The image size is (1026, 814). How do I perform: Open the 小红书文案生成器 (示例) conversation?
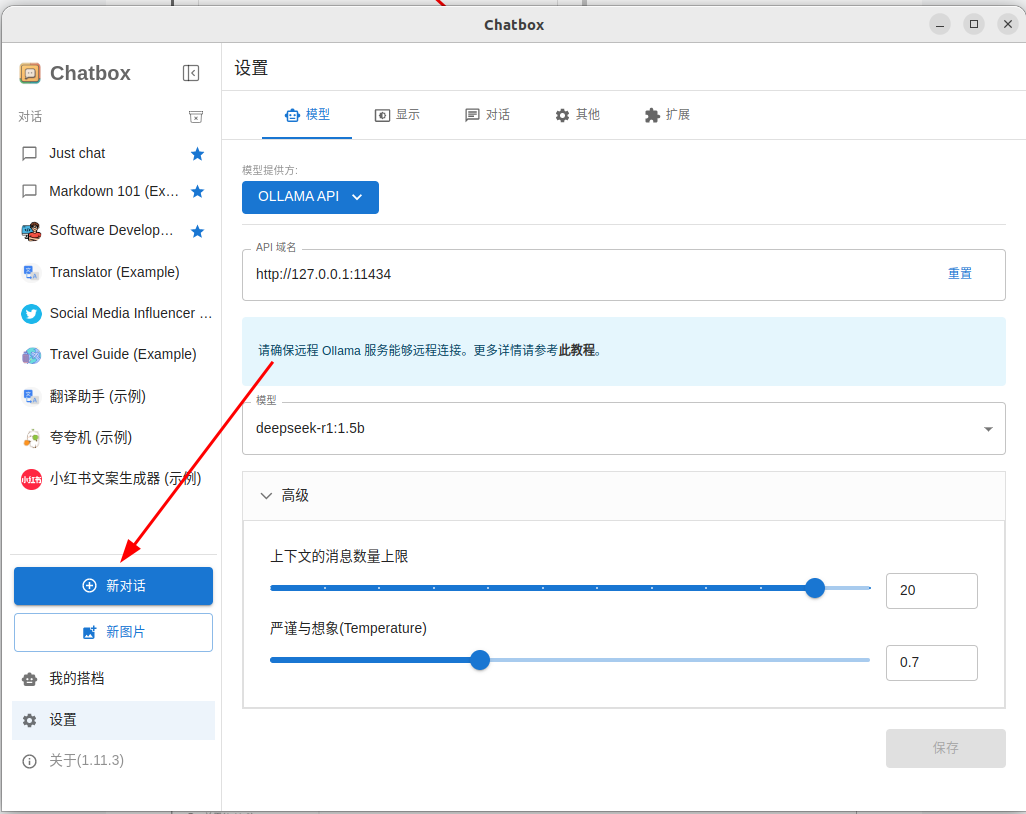tap(113, 479)
